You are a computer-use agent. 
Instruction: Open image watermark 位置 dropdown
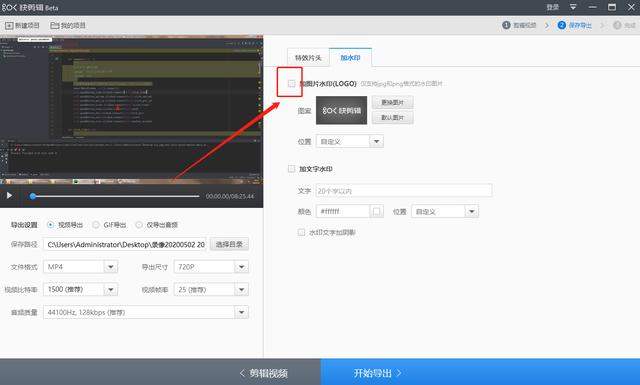pyautogui.click(x=350, y=141)
